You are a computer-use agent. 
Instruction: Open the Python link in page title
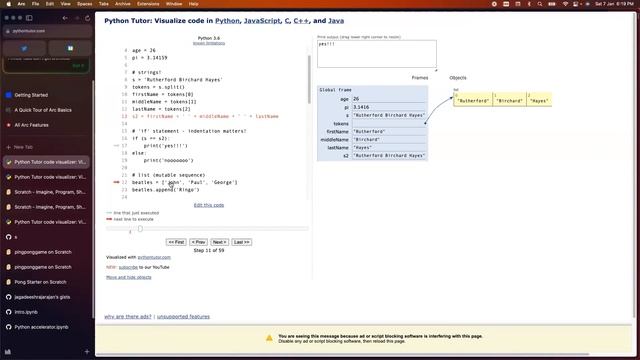(x=227, y=21)
